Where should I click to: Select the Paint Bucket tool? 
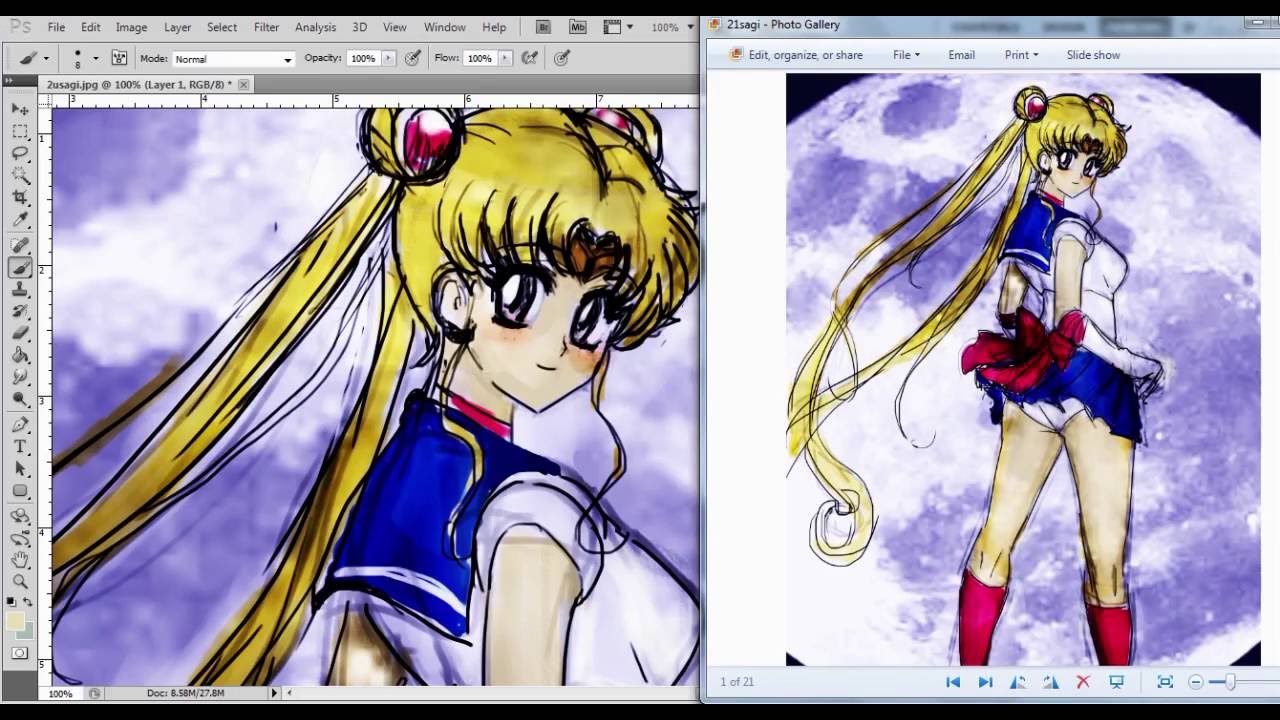[20, 355]
